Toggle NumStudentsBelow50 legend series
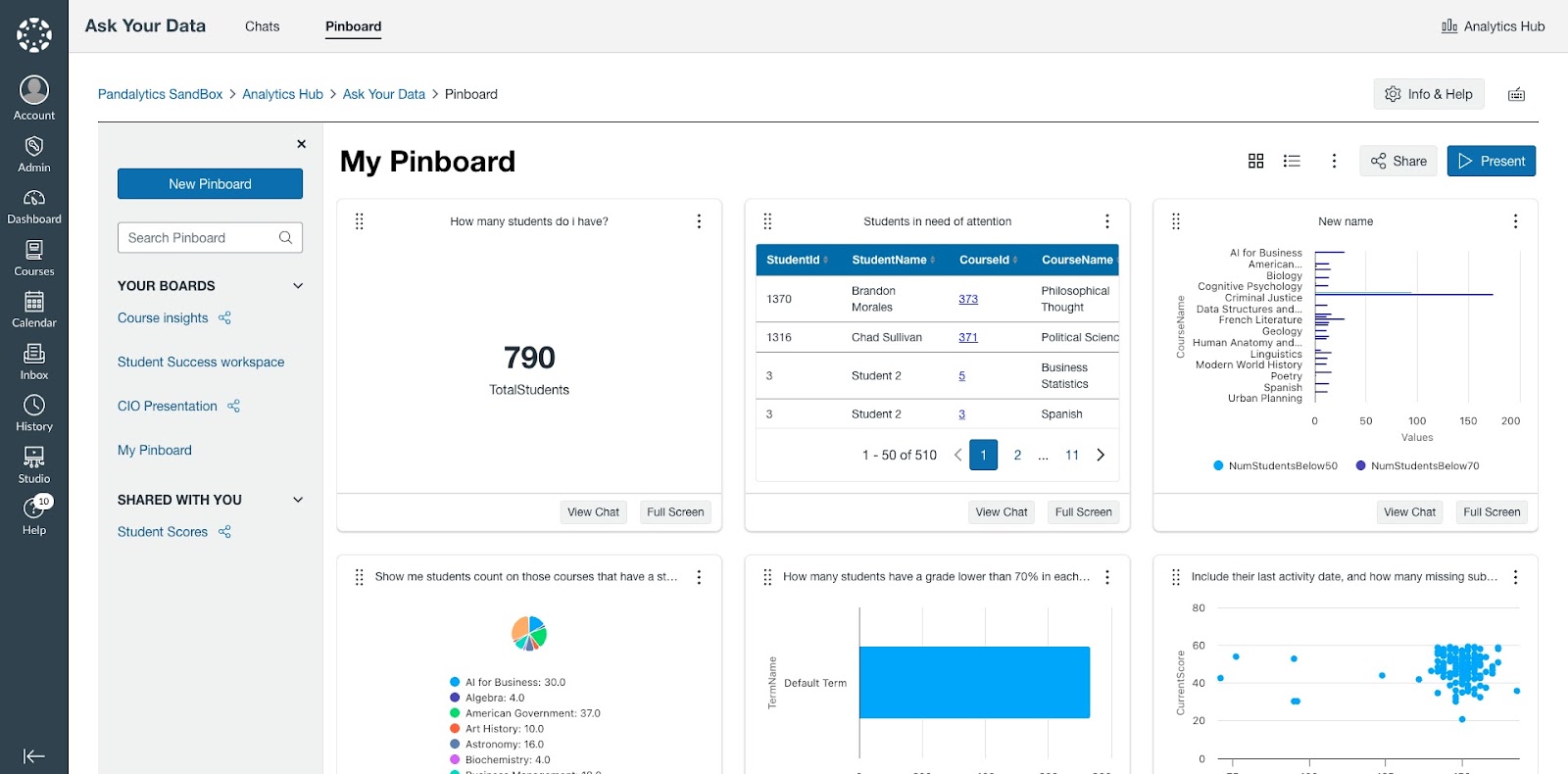The image size is (1568, 774). pyautogui.click(x=1275, y=465)
